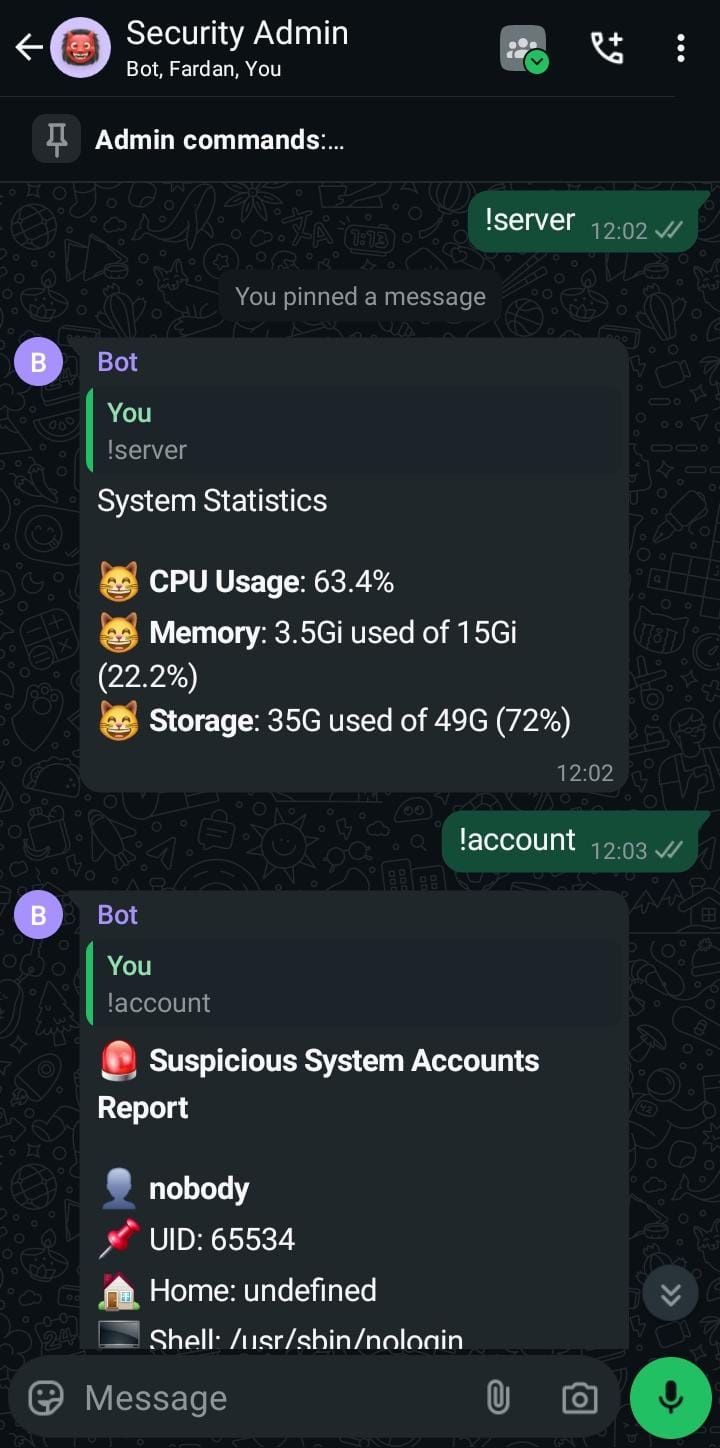Open the three-dot more options menu
This screenshot has height=1448, width=720.
tap(681, 48)
